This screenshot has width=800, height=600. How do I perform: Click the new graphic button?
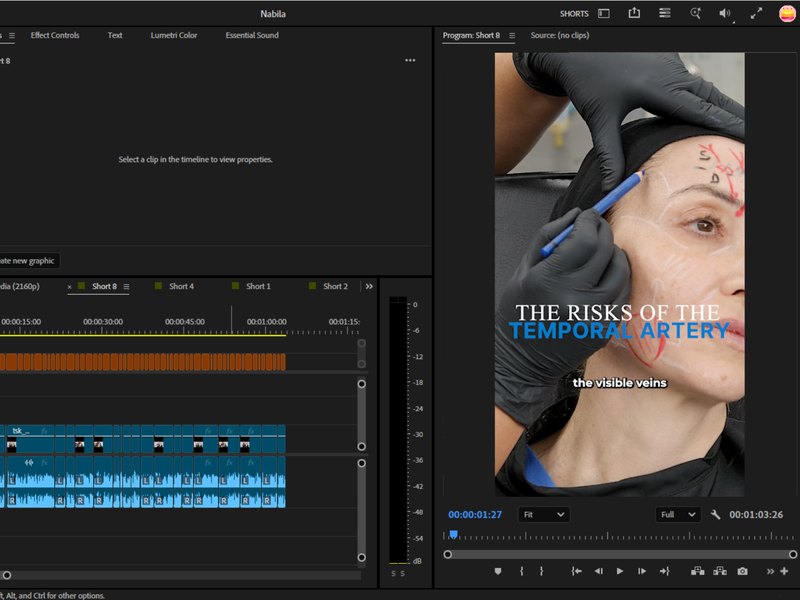(x=30, y=261)
